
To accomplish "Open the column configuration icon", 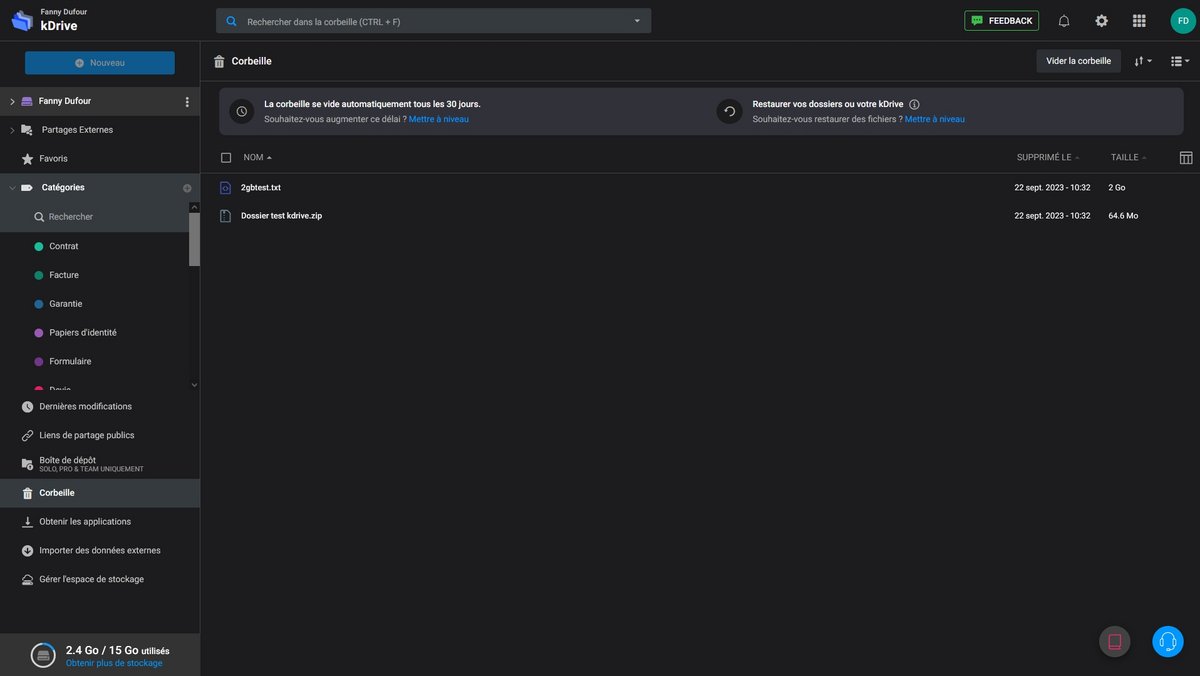I will (x=1186, y=158).
